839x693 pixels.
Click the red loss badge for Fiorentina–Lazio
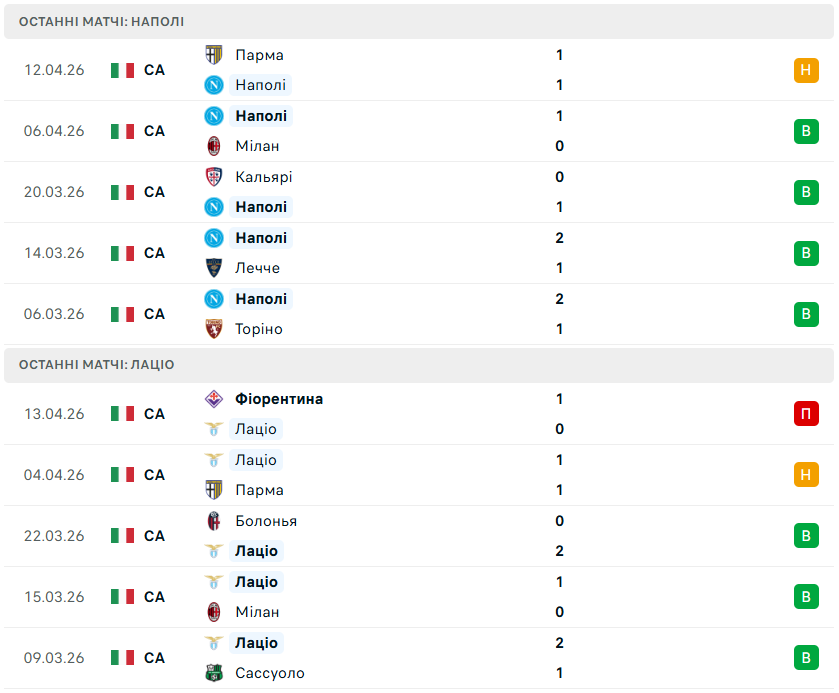(806, 414)
